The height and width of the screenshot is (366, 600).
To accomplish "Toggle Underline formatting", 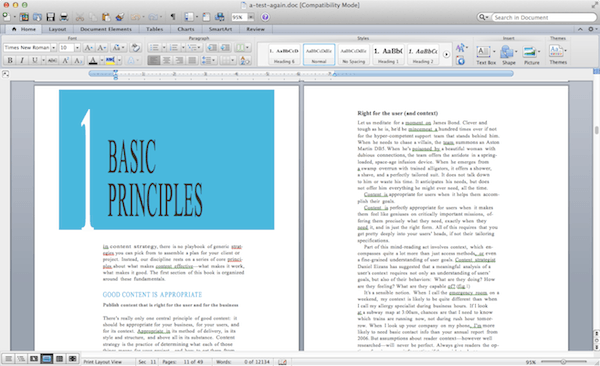I will pyautogui.click(x=34, y=60).
